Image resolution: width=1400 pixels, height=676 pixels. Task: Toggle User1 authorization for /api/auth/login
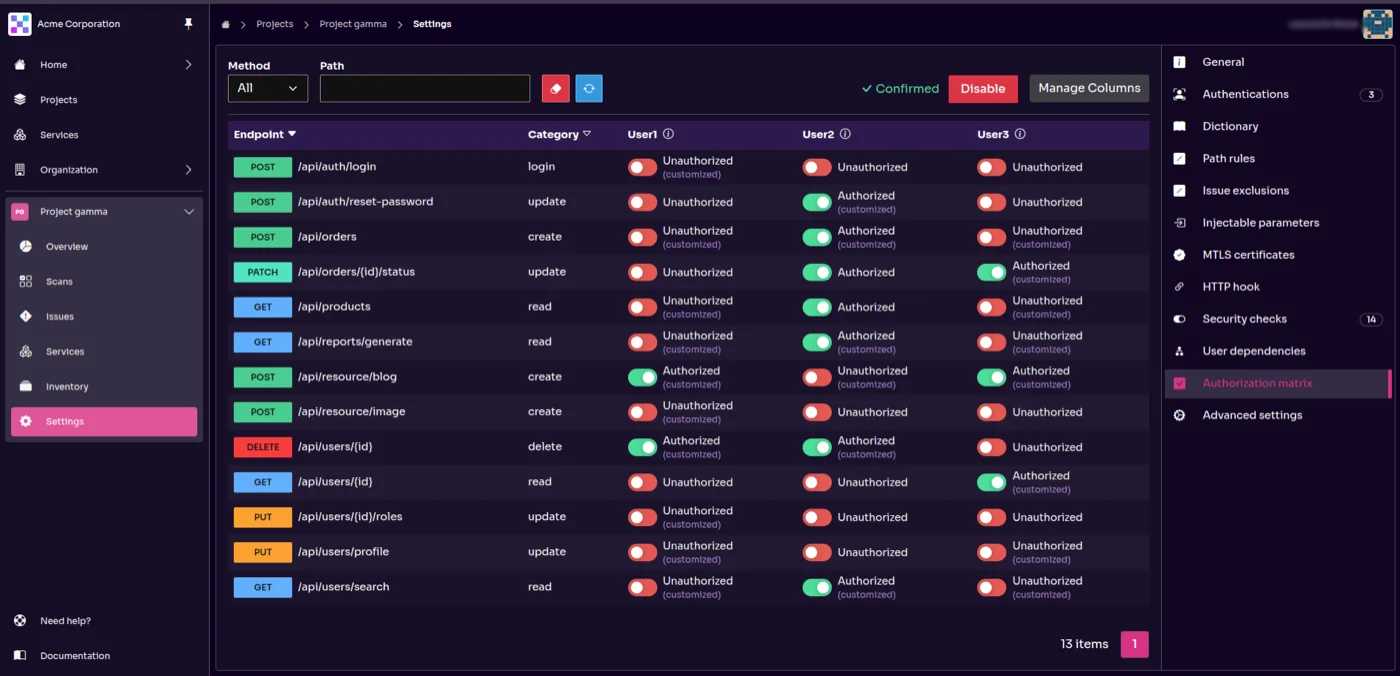click(x=642, y=166)
